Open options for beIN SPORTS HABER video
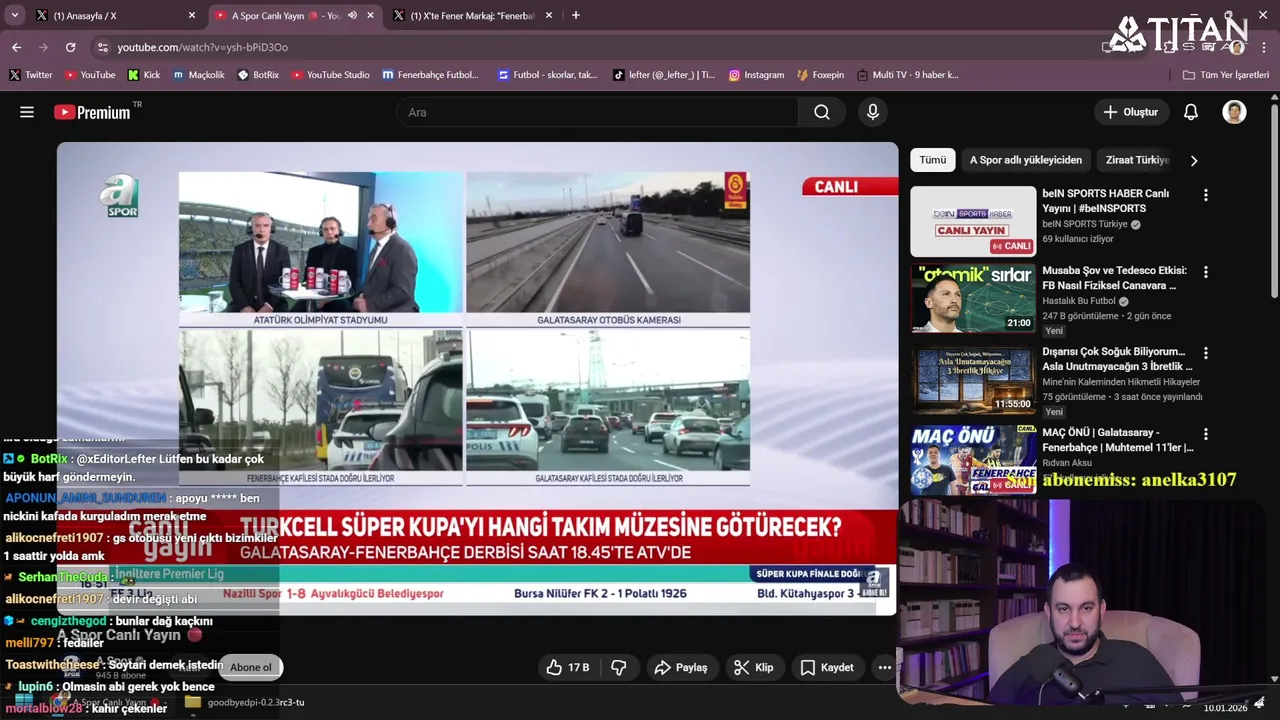1280x720 pixels. click(x=1205, y=195)
